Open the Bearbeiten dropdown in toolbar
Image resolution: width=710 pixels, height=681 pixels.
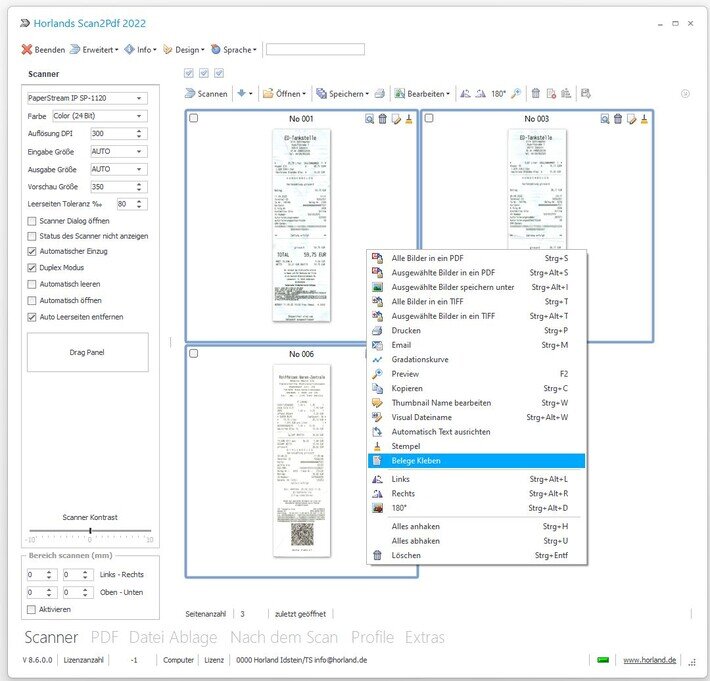pyautogui.click(x=422, y=94)
